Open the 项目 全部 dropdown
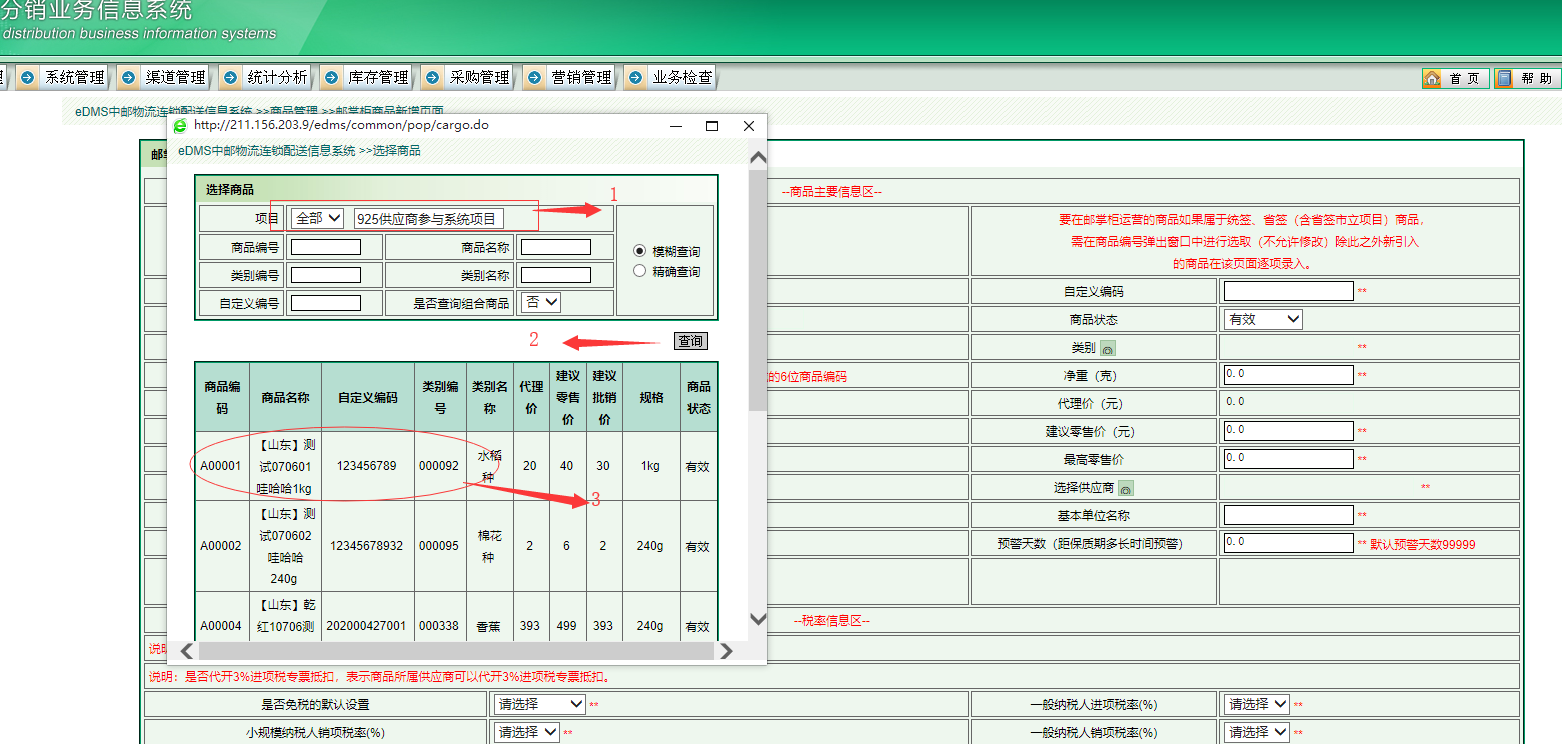 tap(317, 218)
